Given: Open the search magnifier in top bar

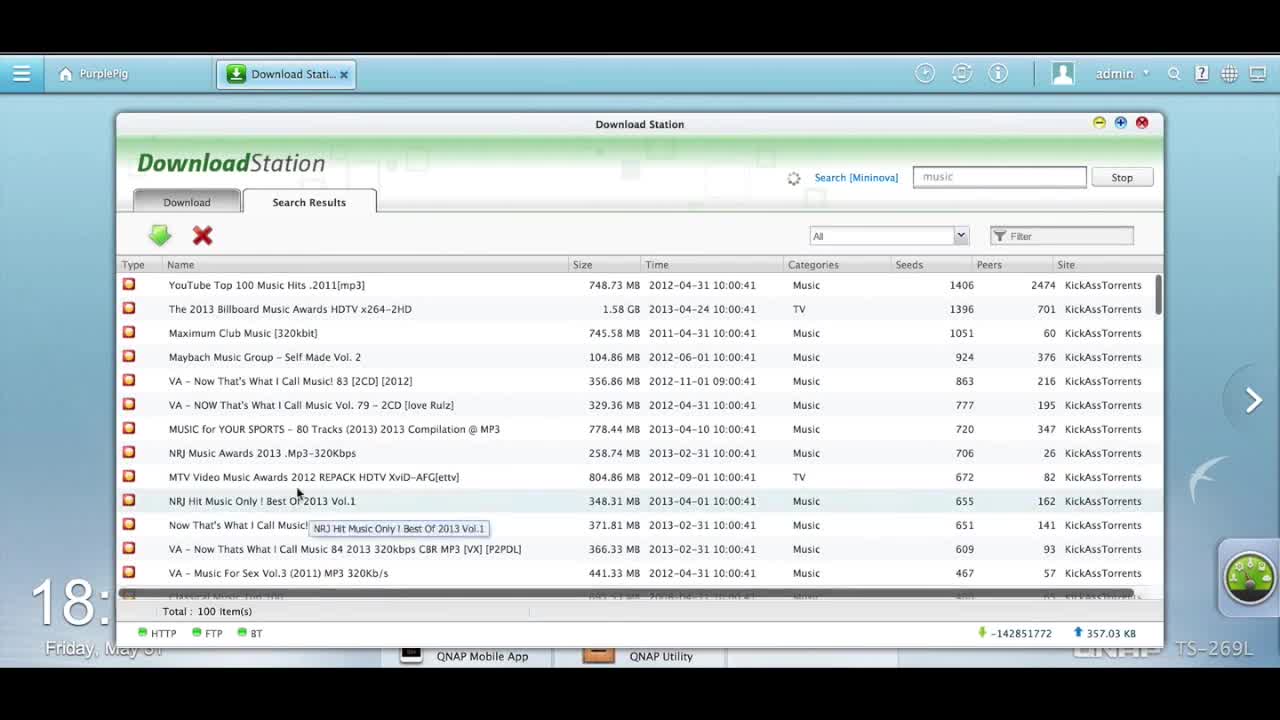Looking at the screenshot, I should pos(1174,74).
